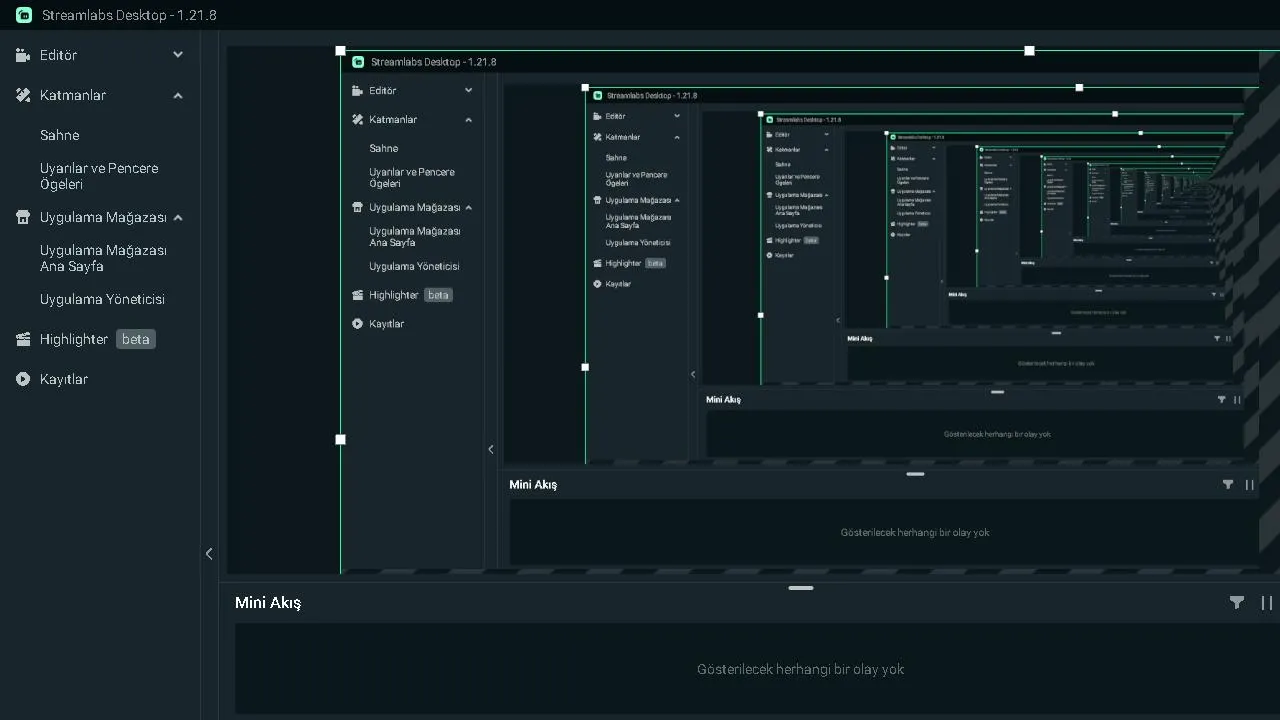
Task: Open the Highlighter clapperboard icon
Action: tap(23, 339)
